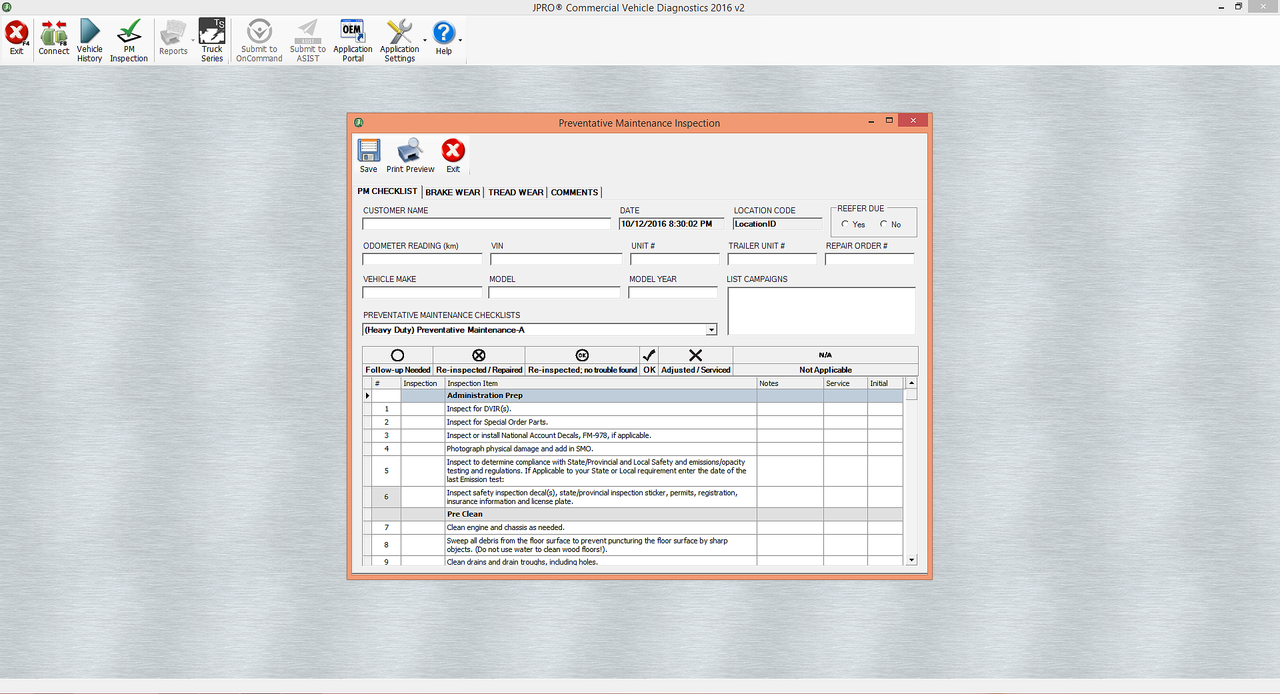Open the Application Portal OEM icon
1280x694 pixels.
(x=353, y=41)
